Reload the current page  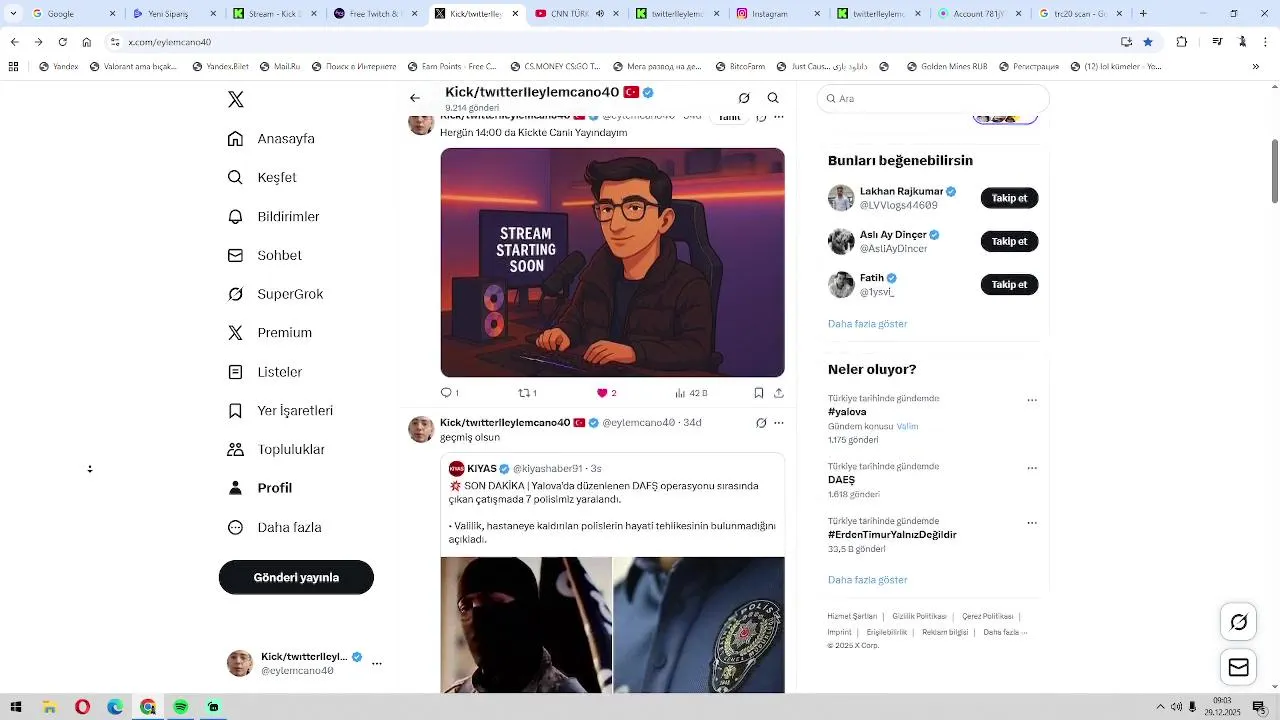coord(63,42)
